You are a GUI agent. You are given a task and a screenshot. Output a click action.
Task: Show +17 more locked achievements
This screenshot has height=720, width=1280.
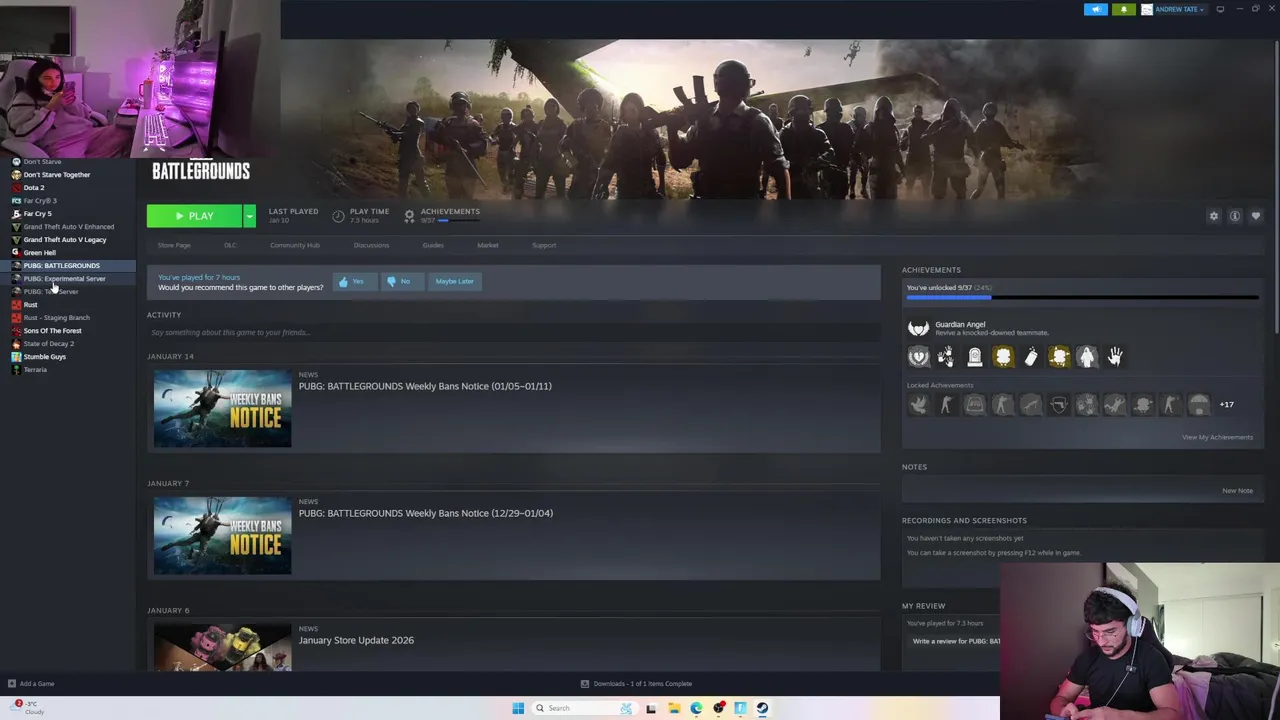(1227, 404)
